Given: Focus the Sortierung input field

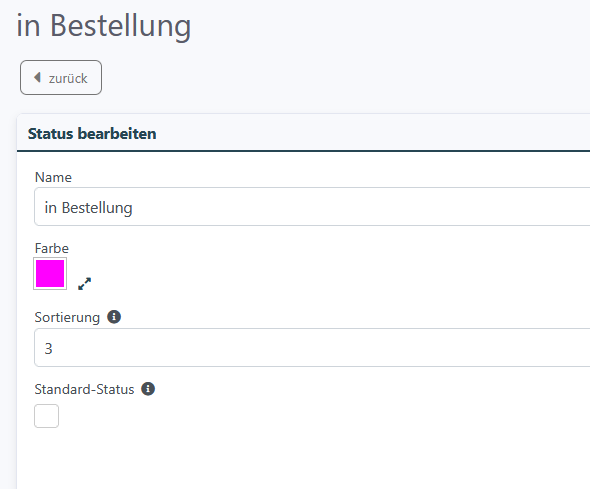Looking at the screenshot, I should (x=312, y=348).
